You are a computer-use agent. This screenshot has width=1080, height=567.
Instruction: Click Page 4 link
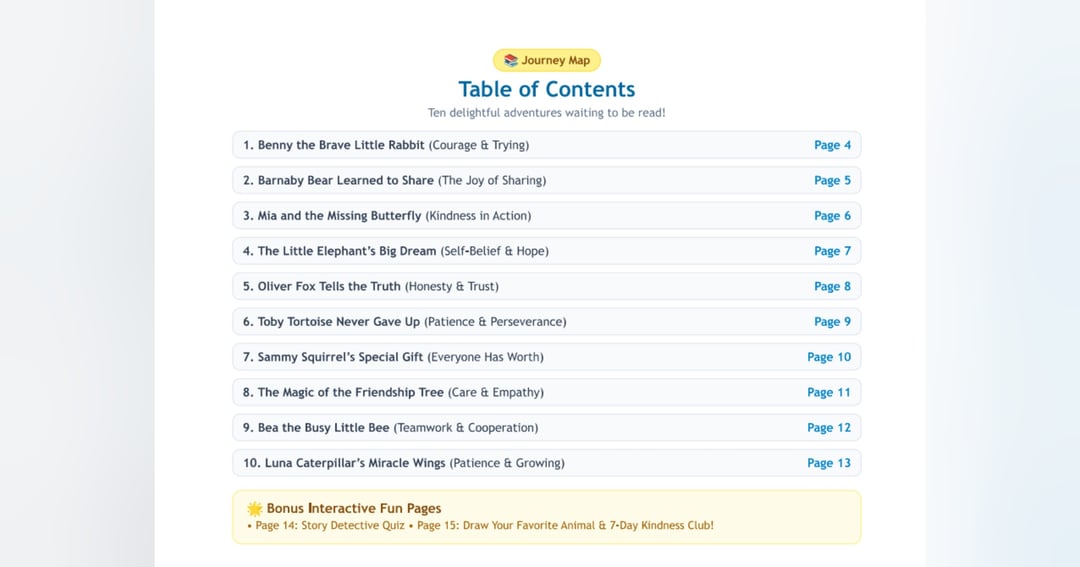pyautogui.click(x=832, y=145)
